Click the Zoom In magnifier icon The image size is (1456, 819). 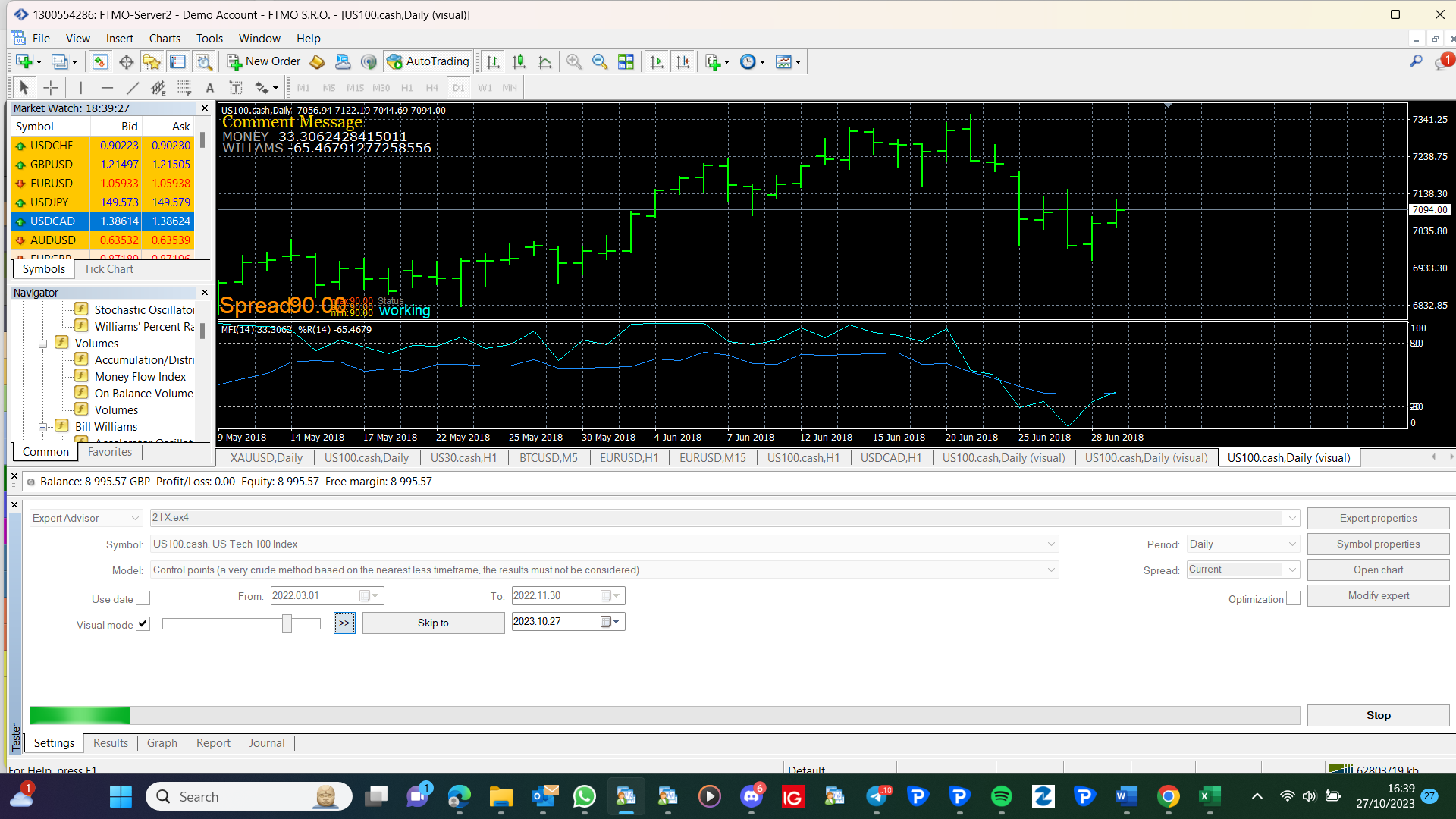point(574,62)
